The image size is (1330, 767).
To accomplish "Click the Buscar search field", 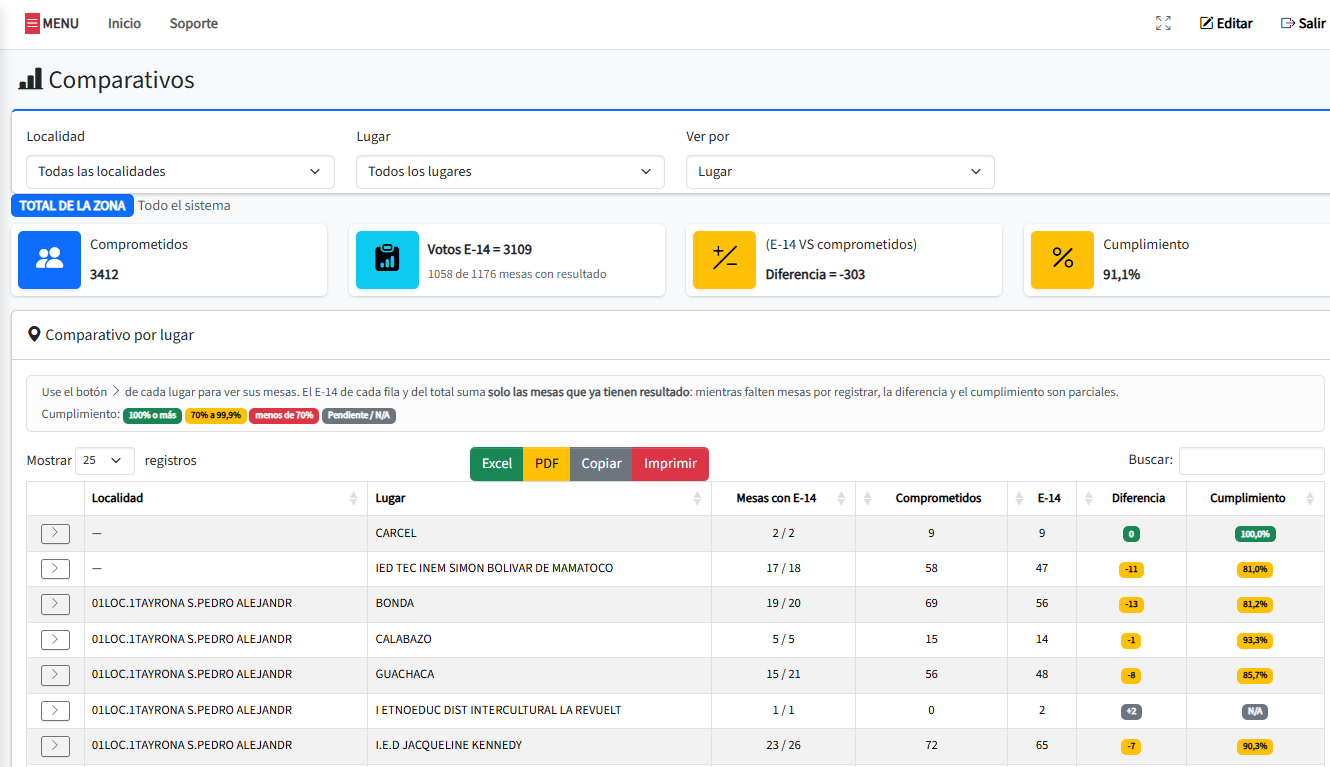I will [1252, 461].
